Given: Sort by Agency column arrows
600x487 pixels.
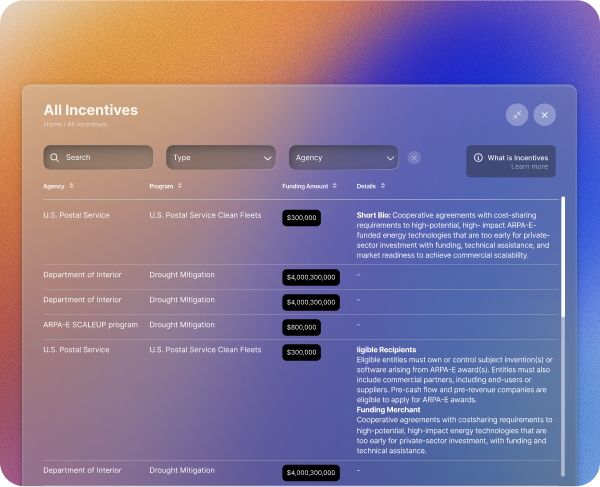Looking at the screenshot, I should [71, 186].
